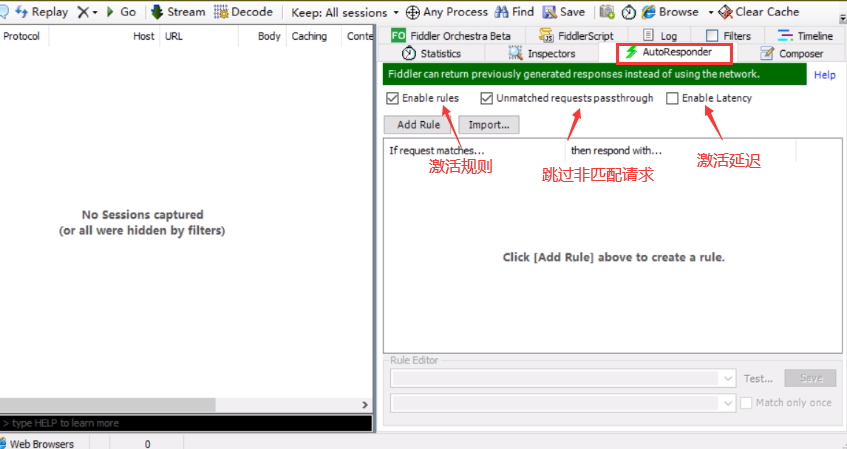Screen dimensions: 847x449
Task: Switch to the Timeline tab
Action: coord(805,36)
